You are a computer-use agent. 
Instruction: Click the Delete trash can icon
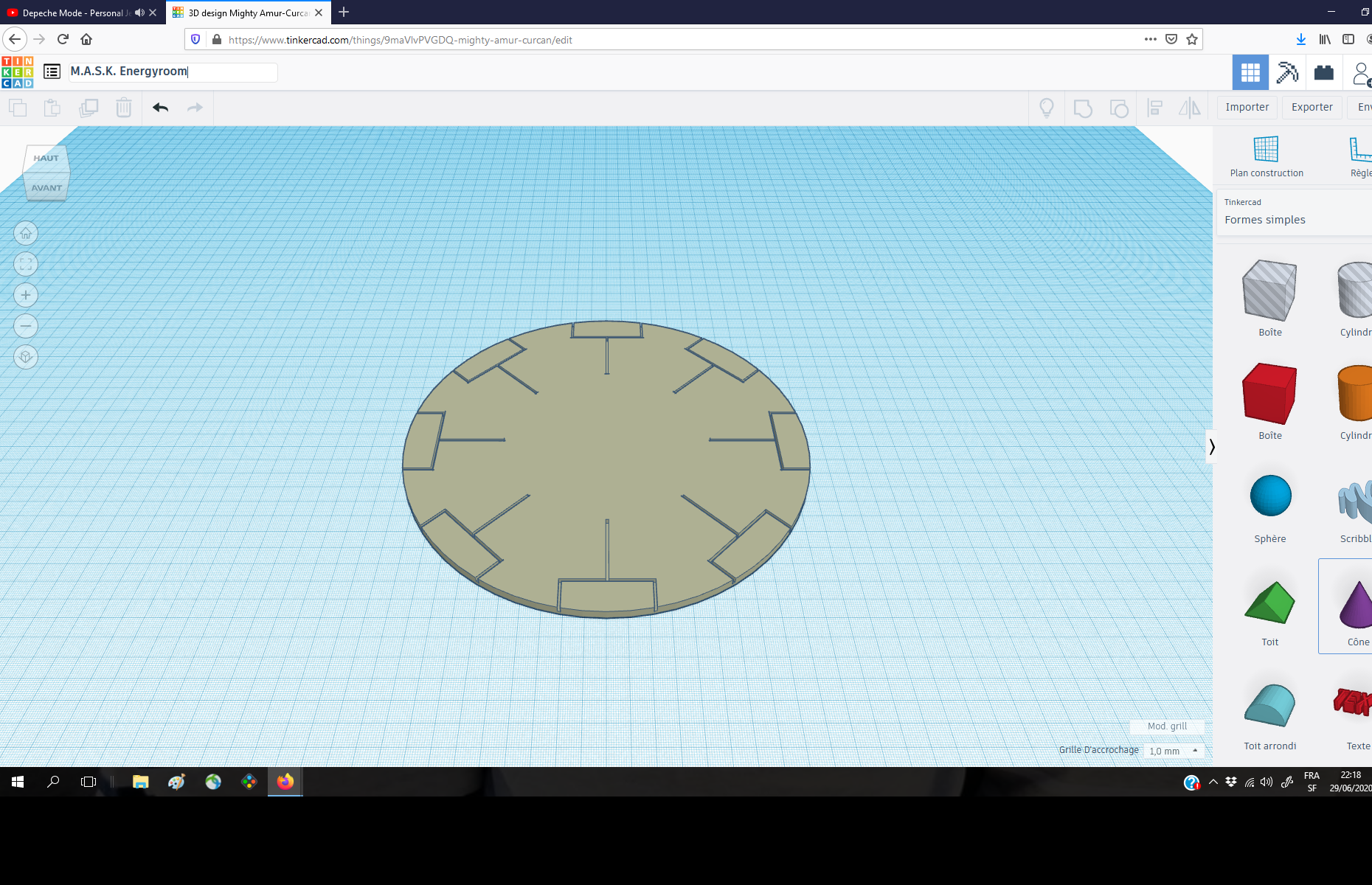tap(124, 108)
